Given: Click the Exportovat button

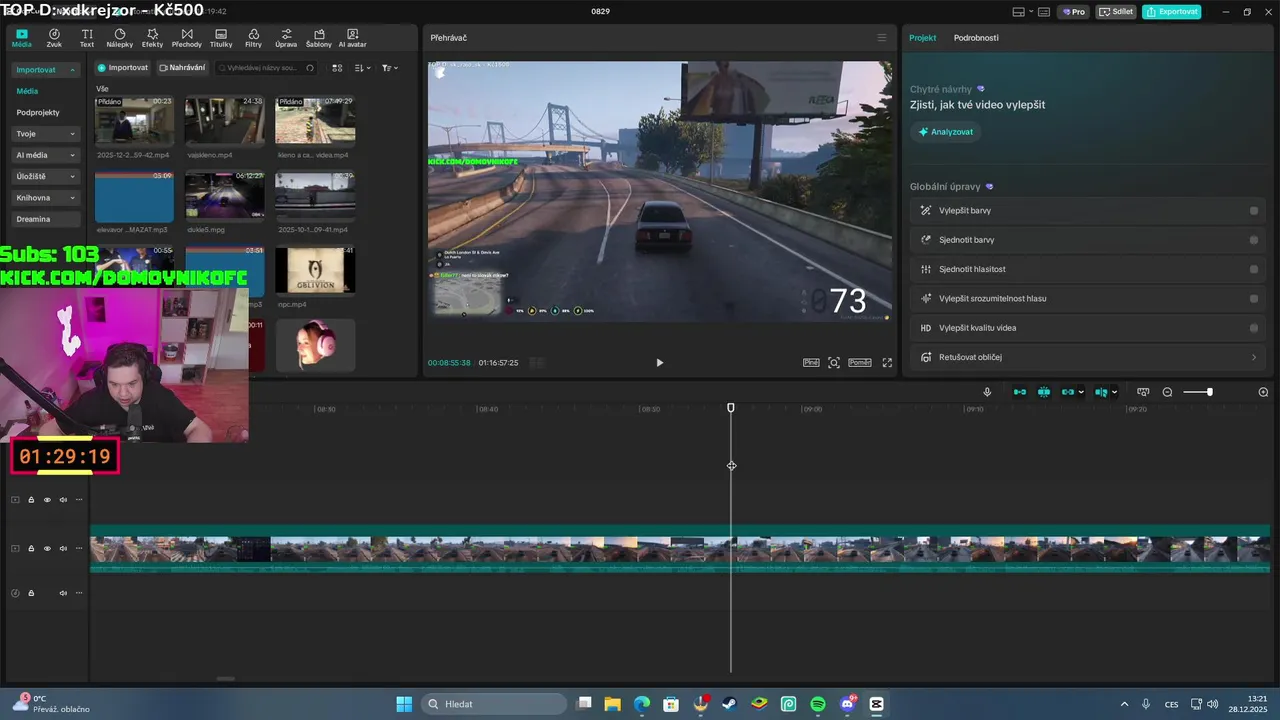Looking at the screenshot, I should pyautogui.click(x=1172, y=12).
